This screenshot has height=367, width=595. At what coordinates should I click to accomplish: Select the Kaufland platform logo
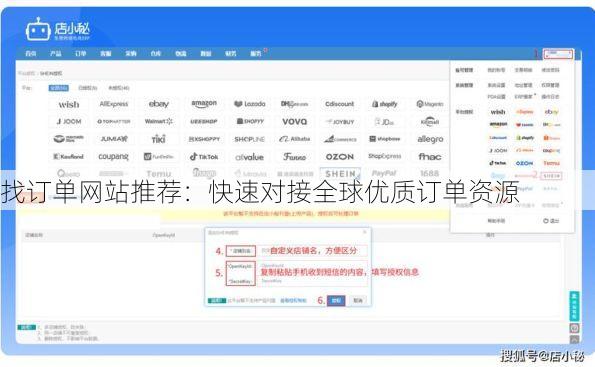(69, 156)
